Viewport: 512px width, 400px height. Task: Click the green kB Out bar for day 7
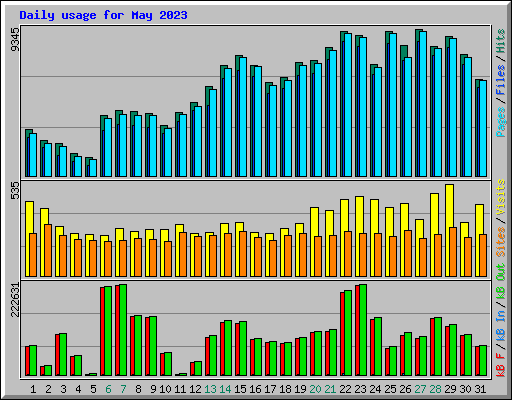pos(123,330)
